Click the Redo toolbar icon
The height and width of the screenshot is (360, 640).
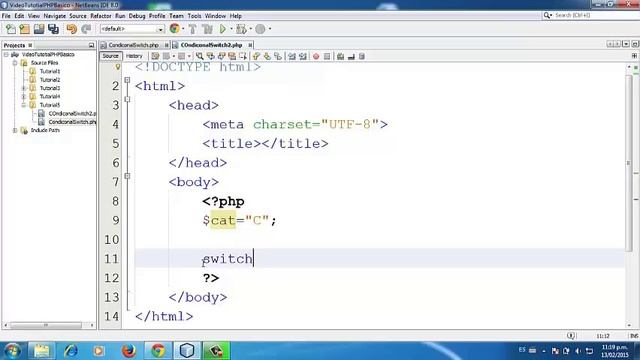coord(86,29)
